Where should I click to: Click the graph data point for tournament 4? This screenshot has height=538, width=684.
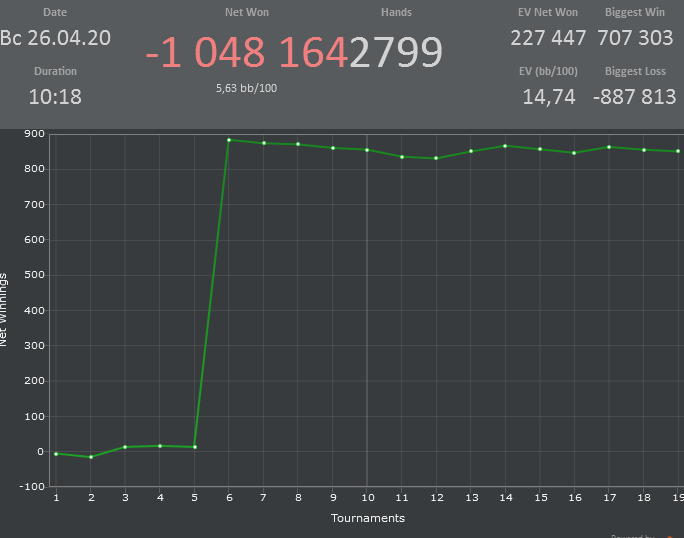[x=160, y=446]
